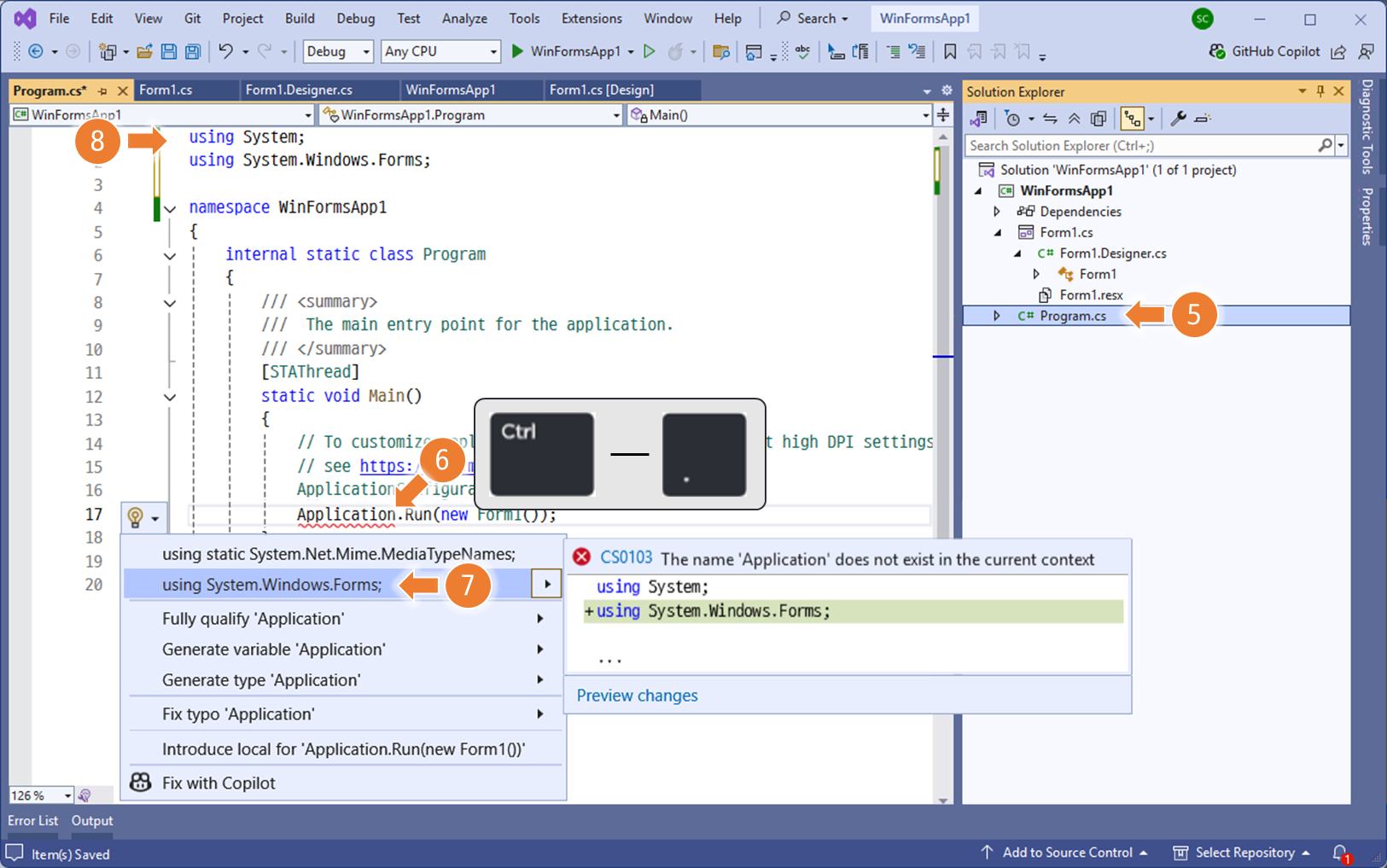Open the Any CPU platform dropdown
Viewport: 1387px width, 868px height.
[440, 51]
